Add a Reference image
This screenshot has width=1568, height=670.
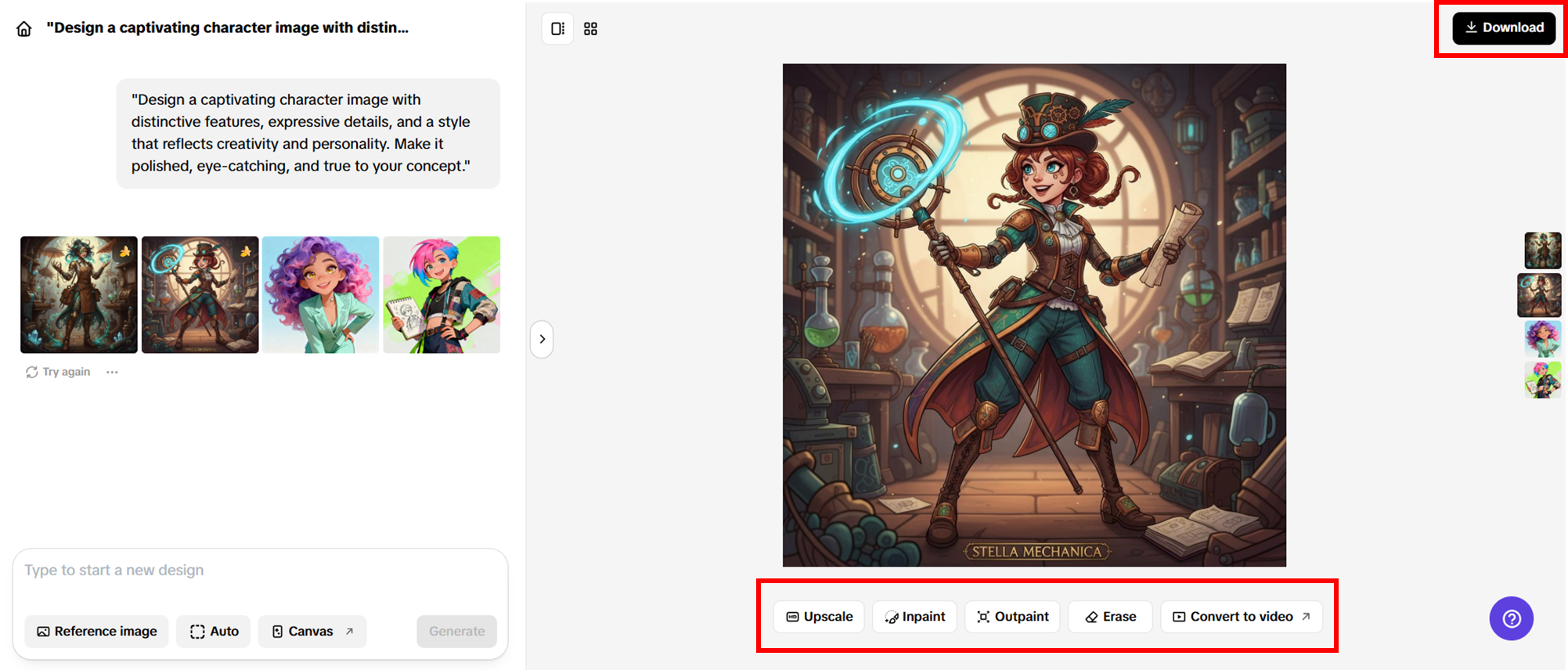pos(96,632)
